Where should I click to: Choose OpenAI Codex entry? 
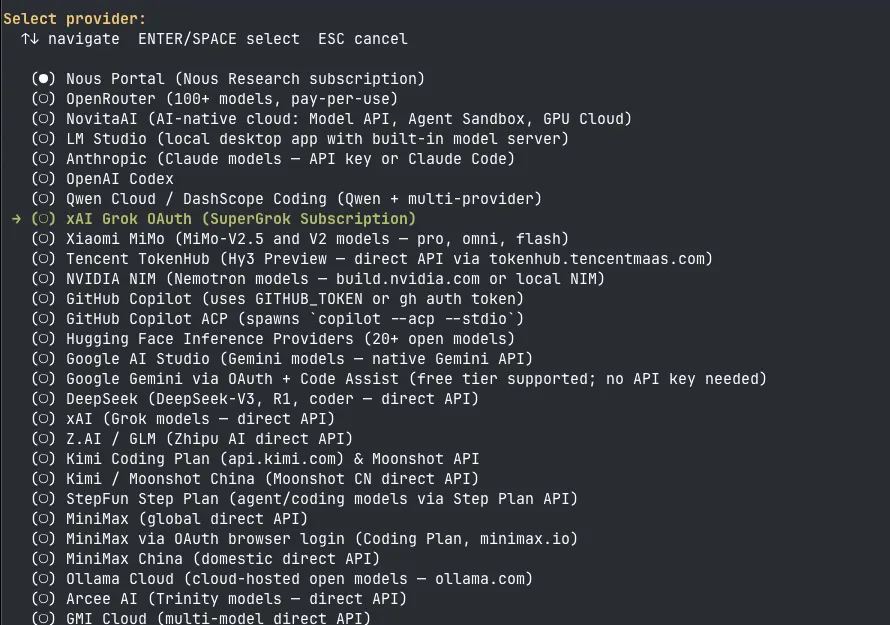(x=103, y=179)
